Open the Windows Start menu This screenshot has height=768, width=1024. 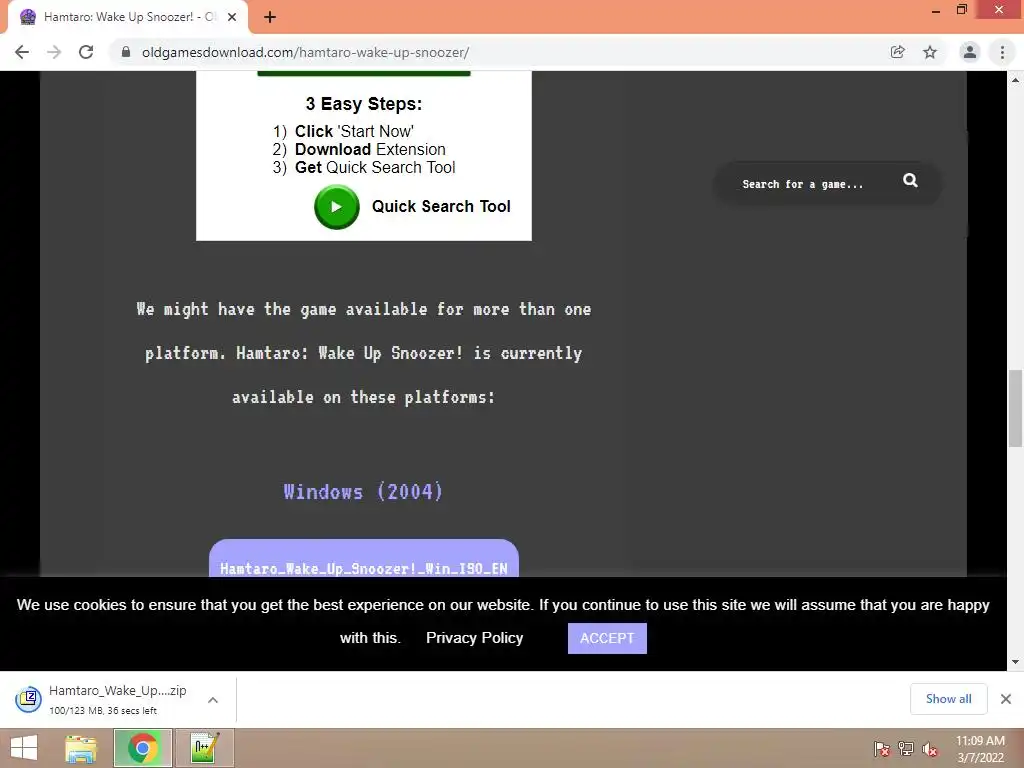point(24,748)
